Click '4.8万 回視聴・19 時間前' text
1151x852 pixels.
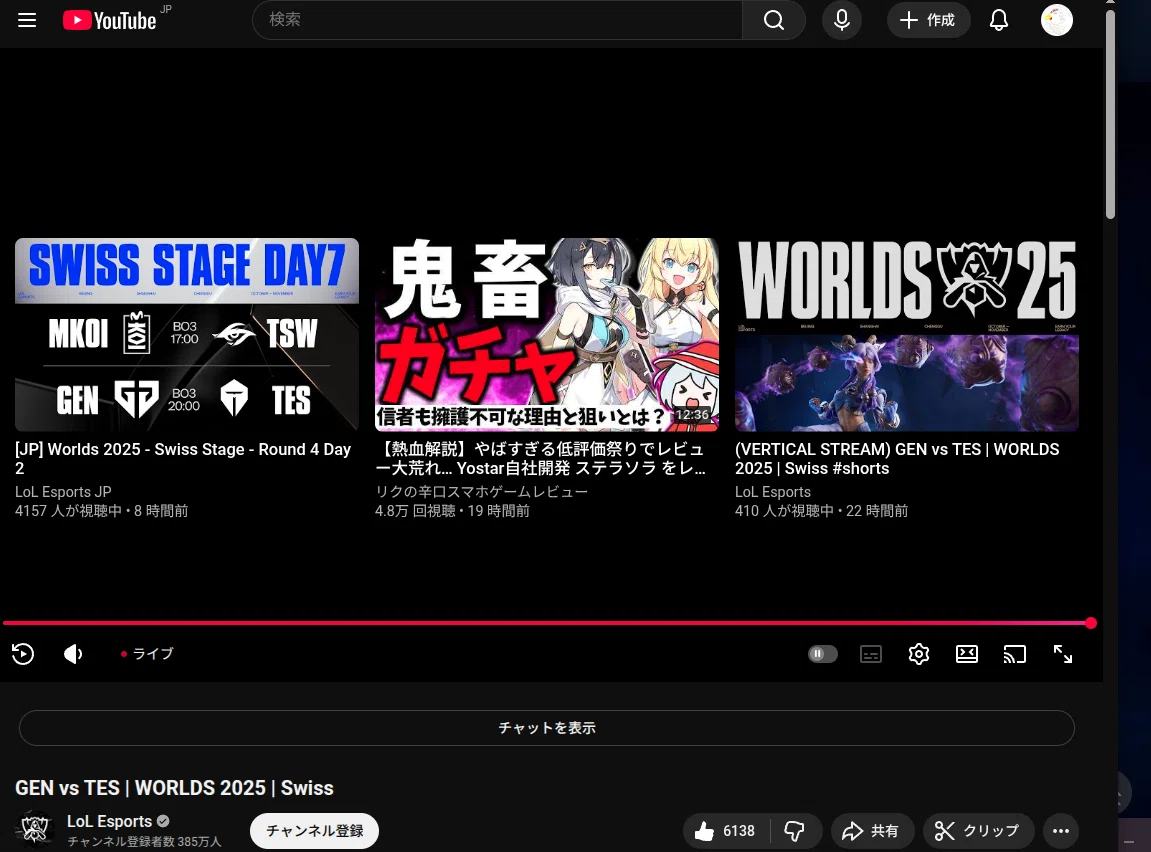(452, 511)
